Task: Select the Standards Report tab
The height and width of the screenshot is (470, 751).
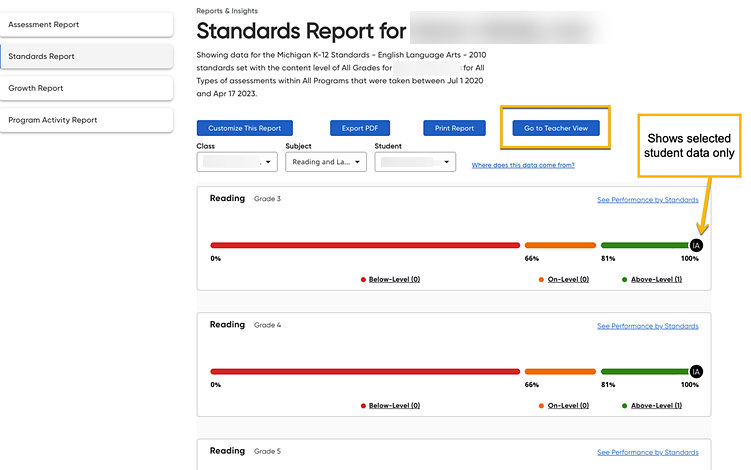Action: coord(87,57)
